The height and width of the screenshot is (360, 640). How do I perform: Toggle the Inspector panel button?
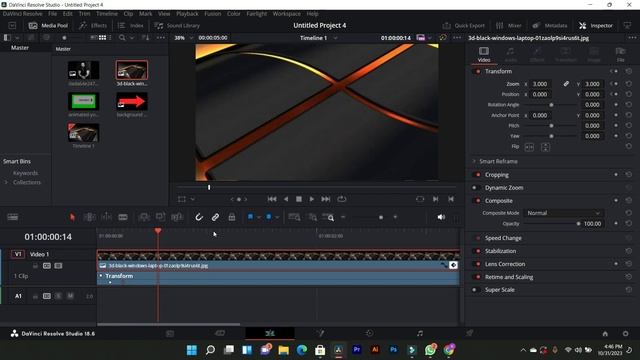[596, 25]
